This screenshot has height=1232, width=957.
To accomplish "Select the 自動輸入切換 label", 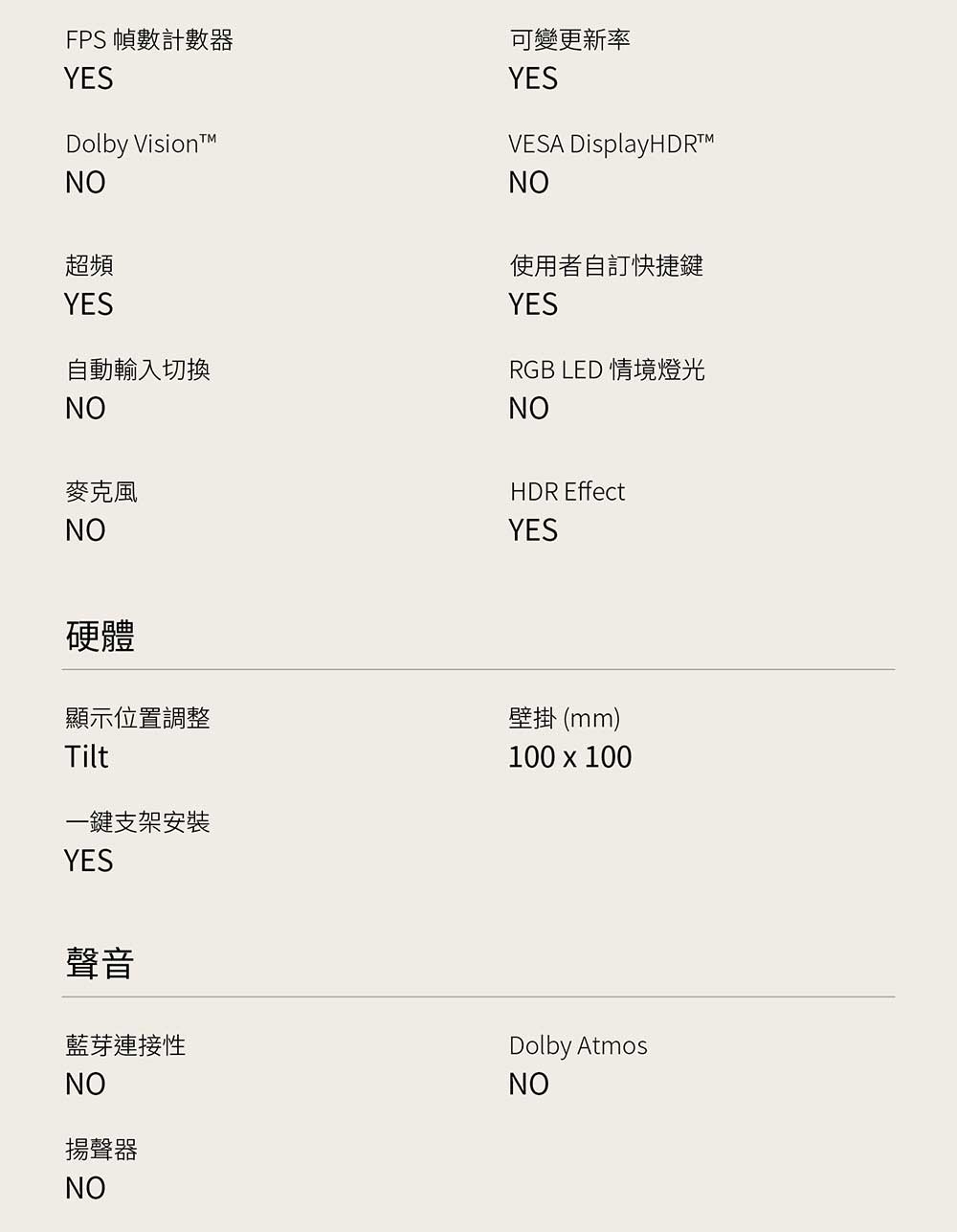I will [x=138, y=370].
